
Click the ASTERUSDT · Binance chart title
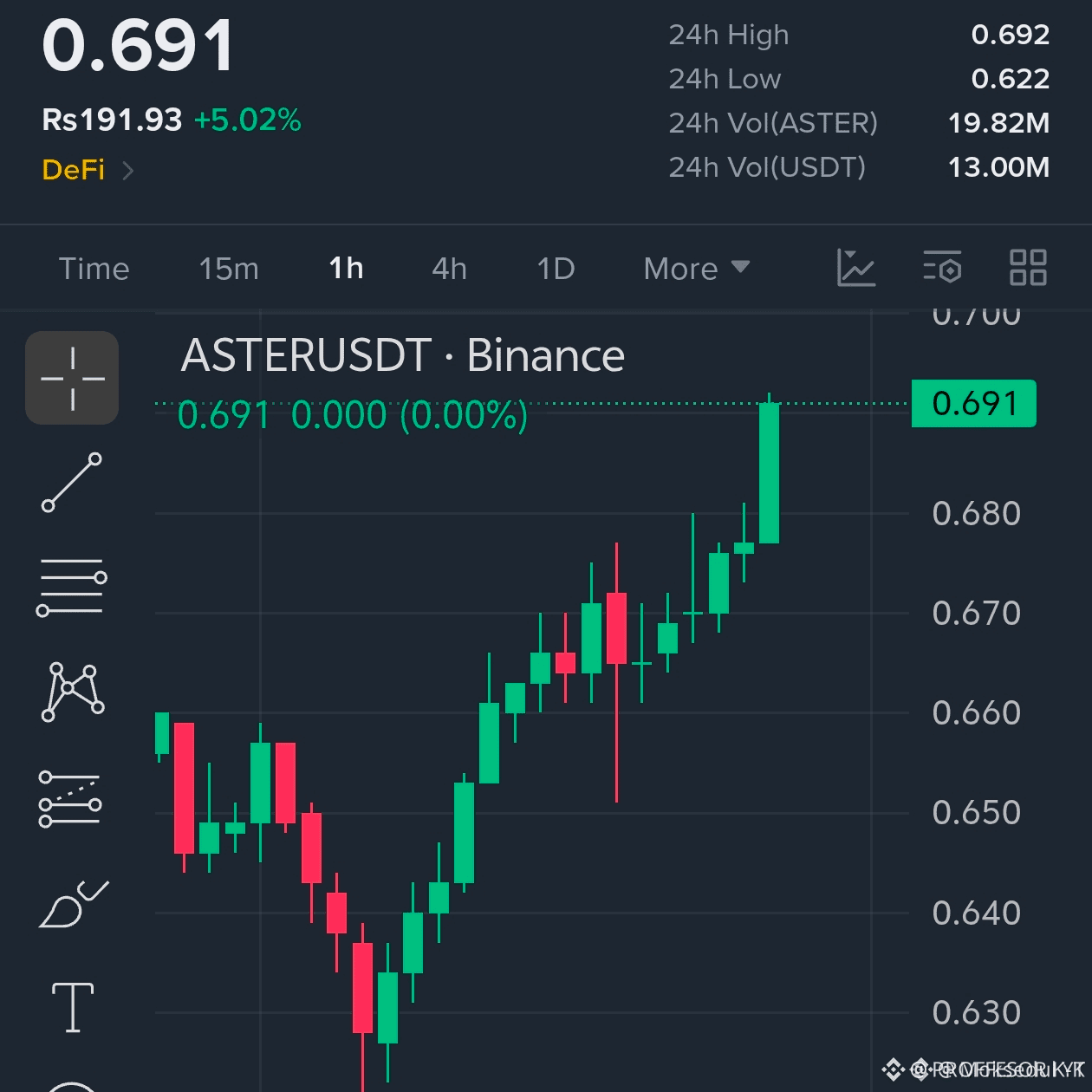click(403, 355)
